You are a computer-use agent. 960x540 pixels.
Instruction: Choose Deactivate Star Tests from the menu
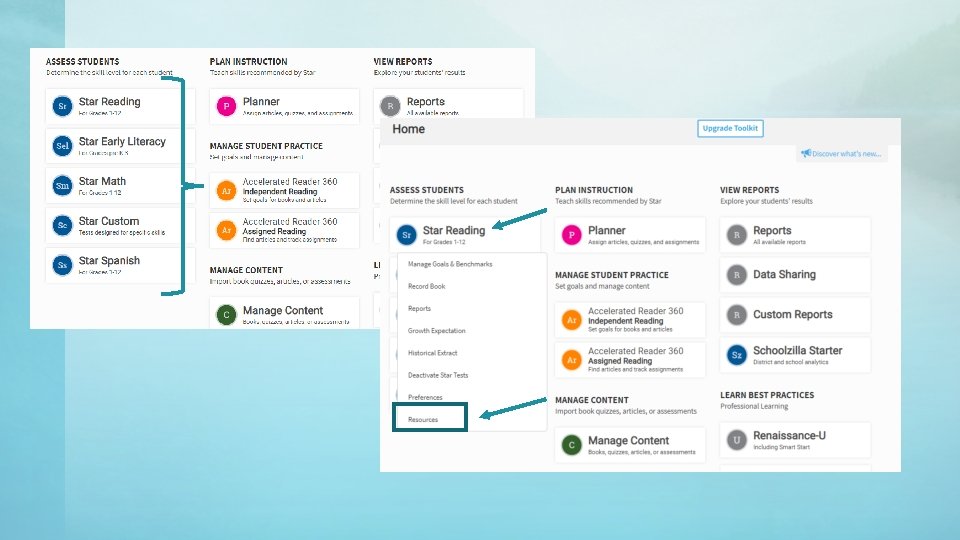pyautogui.click(x=438, y=375)
